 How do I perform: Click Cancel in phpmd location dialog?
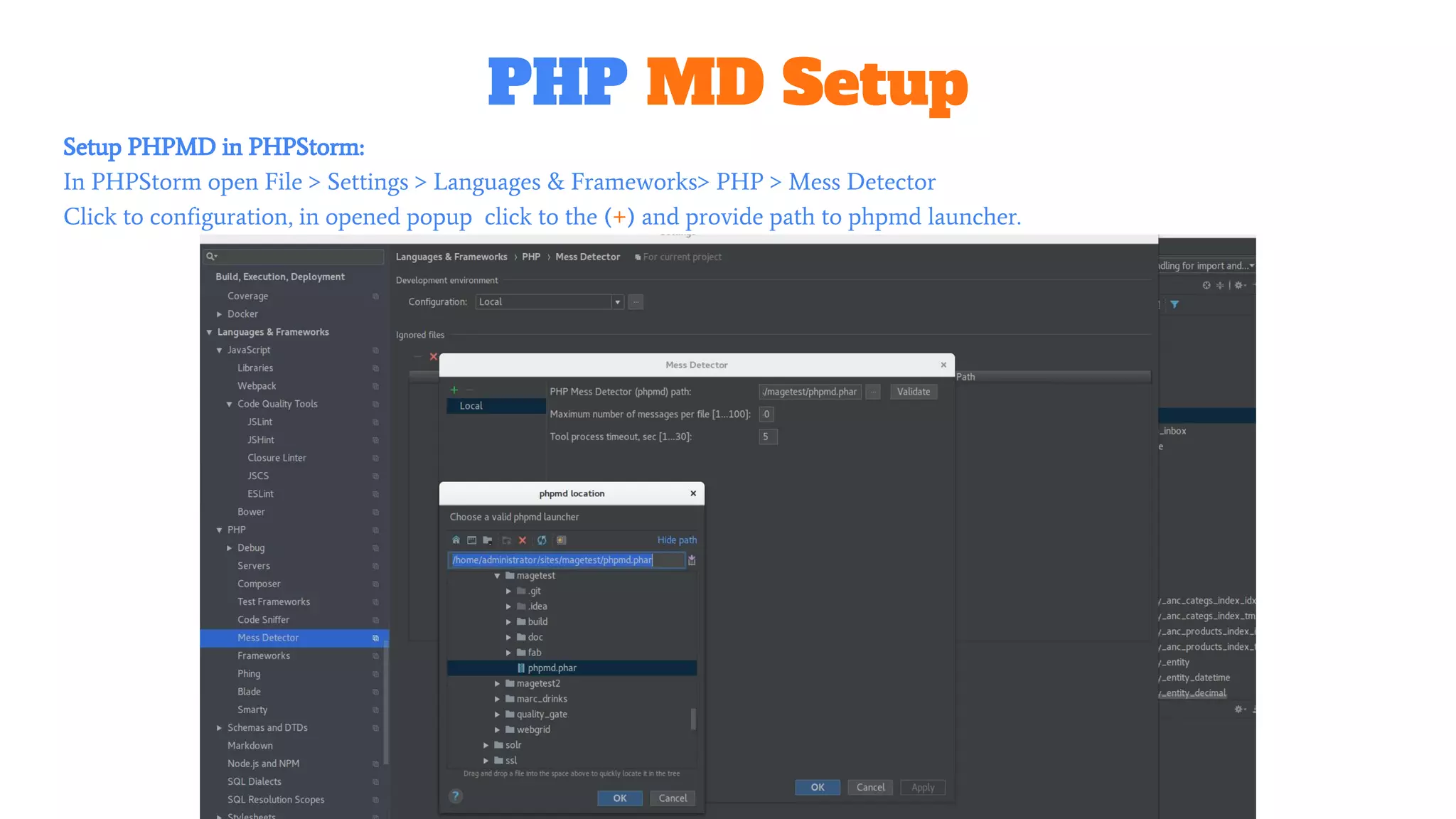point(673,798)
